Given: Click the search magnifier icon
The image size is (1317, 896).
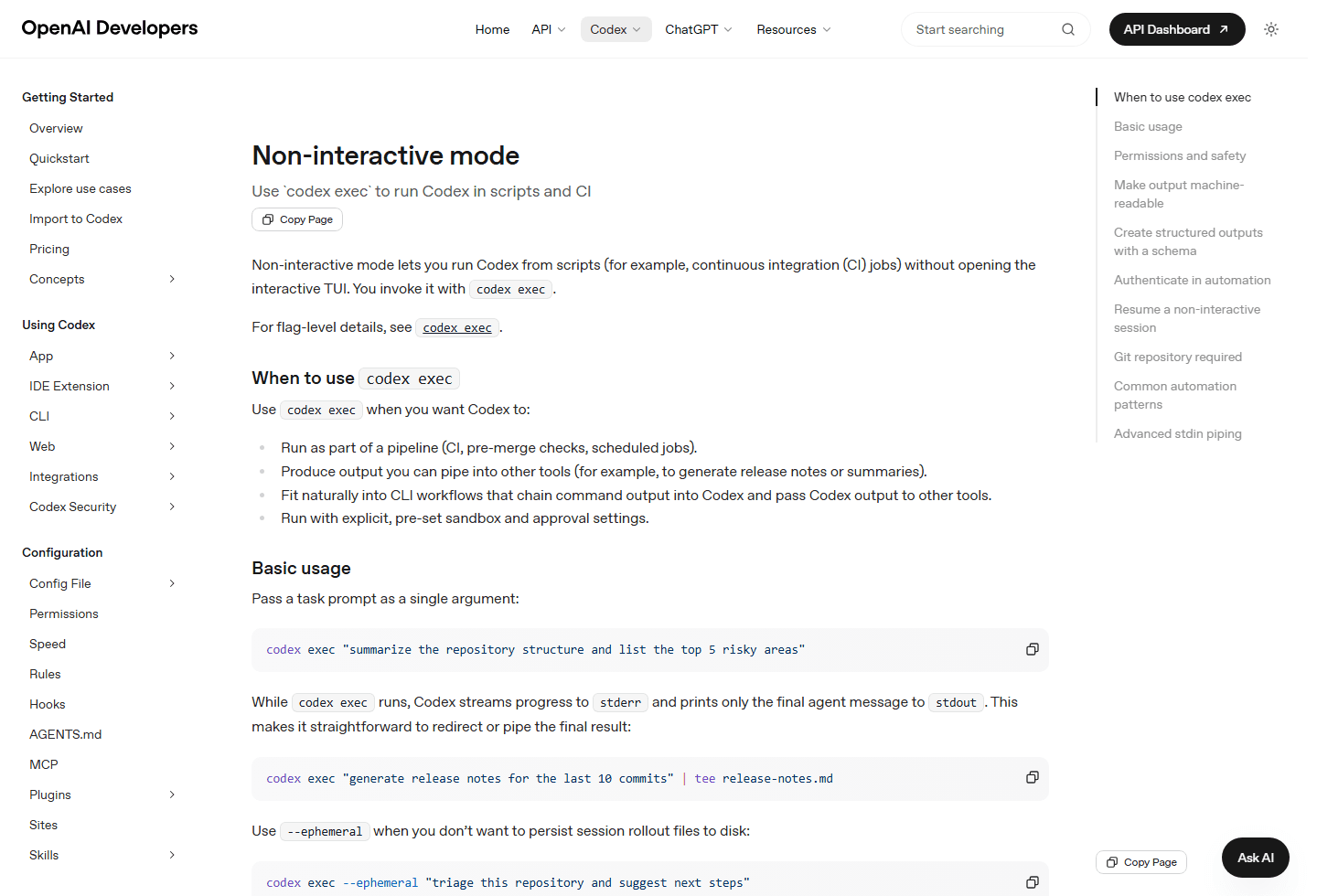Looking at the screenshot, I should coord(1068,29).
